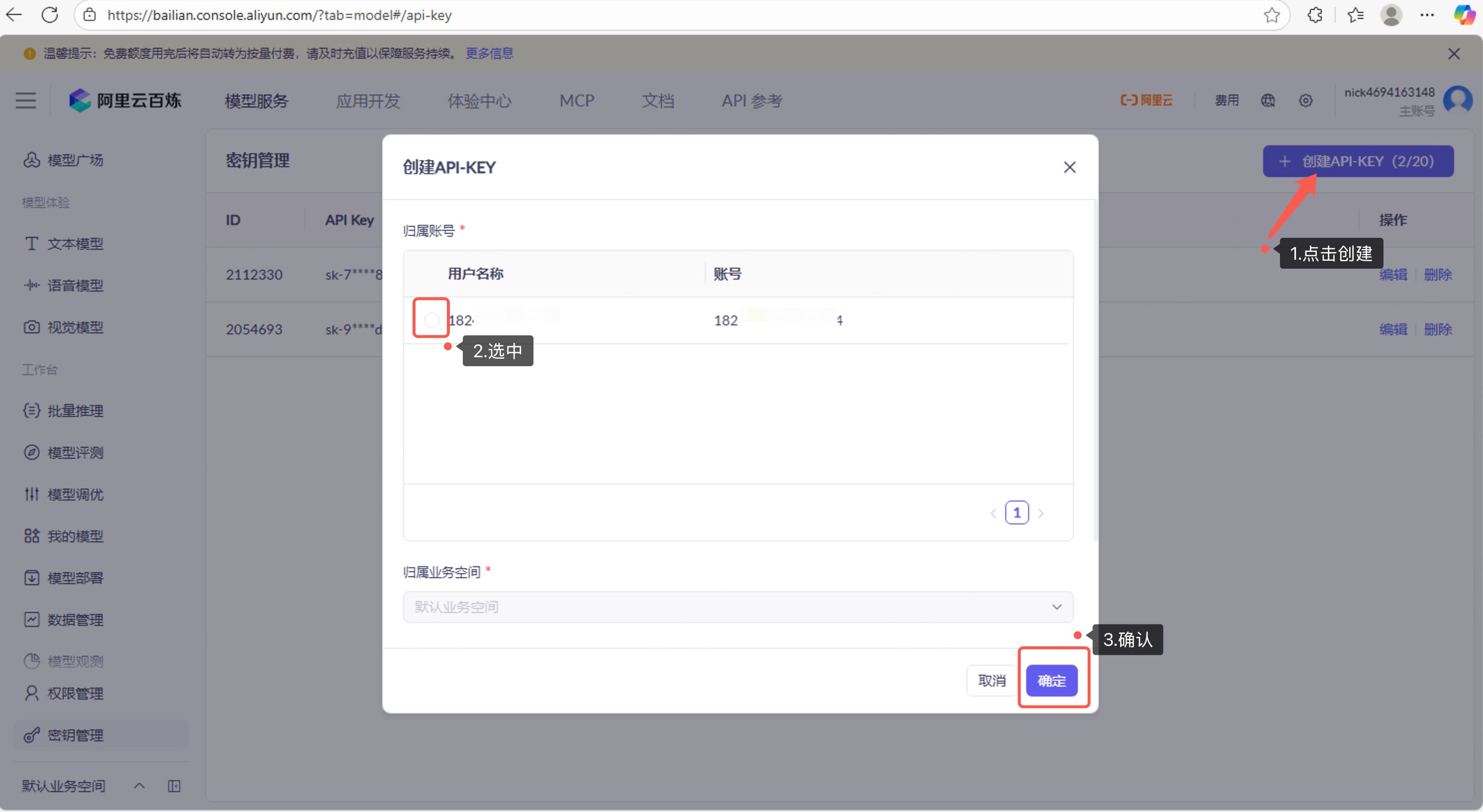Open the 默认业务空间 dropdown
This screenshot has width=1483, height=812.
point(738,607)
